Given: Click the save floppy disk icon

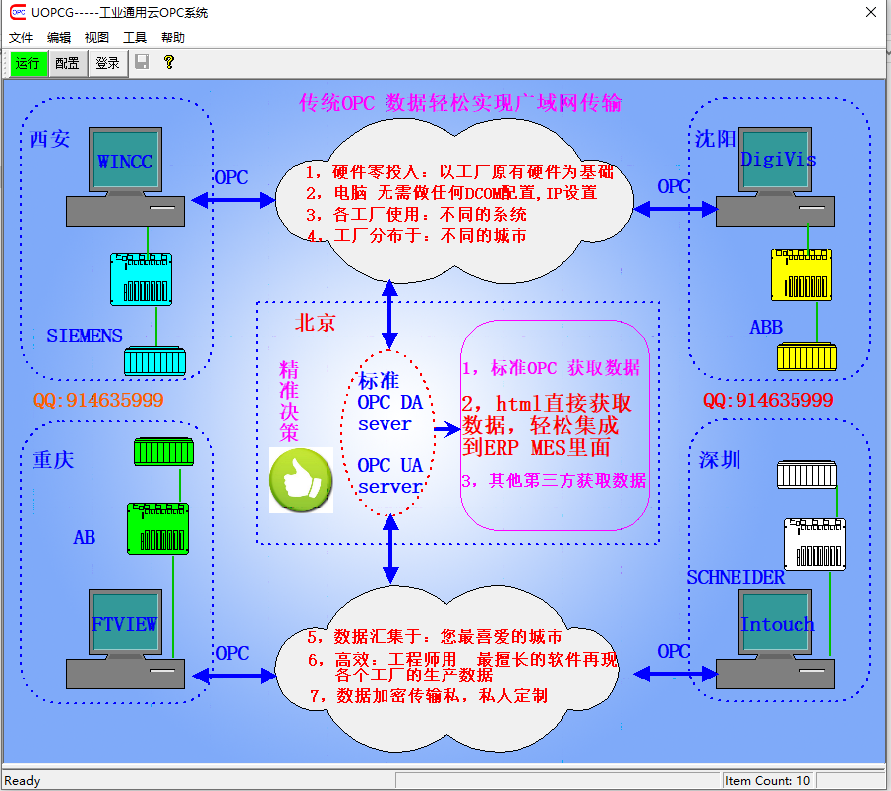Looking at the screenshot, I should click(x=142, y=62).
